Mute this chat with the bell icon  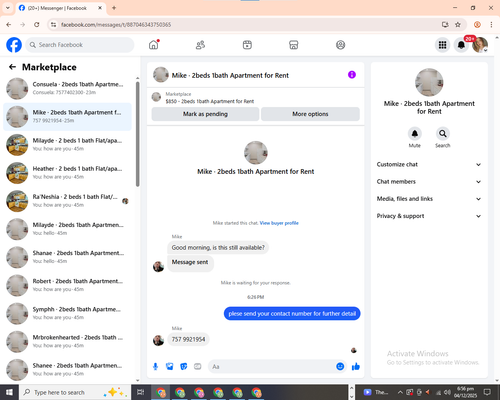pos(415,134)
